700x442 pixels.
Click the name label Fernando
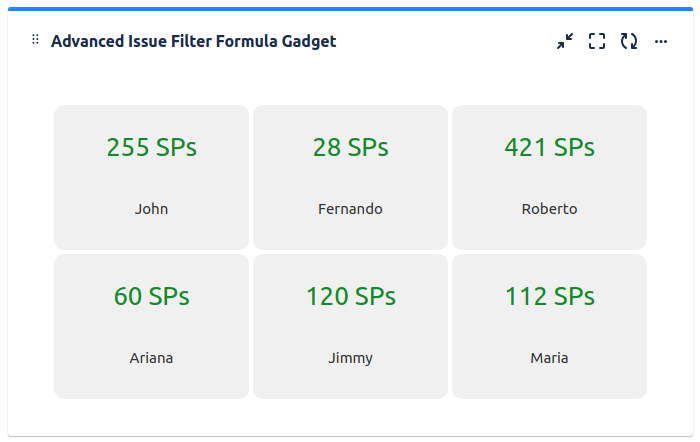pyautogui.click(x=350, y=209)
